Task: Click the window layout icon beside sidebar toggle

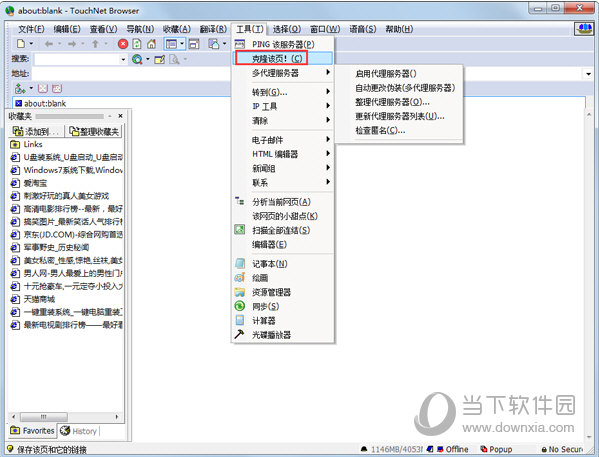Action: tap(194, 44)
